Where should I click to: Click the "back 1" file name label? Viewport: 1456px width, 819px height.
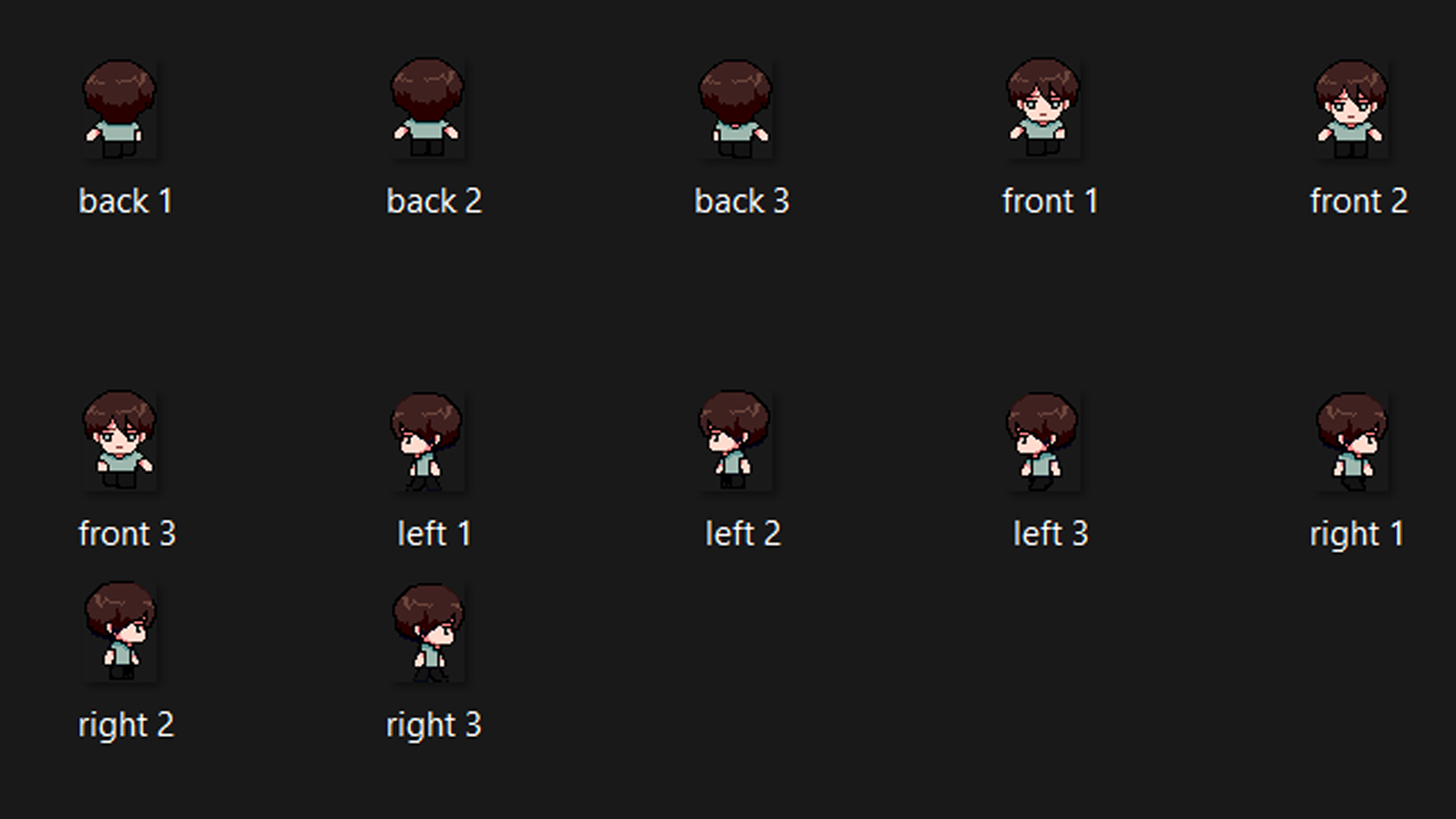coord(126,202)
